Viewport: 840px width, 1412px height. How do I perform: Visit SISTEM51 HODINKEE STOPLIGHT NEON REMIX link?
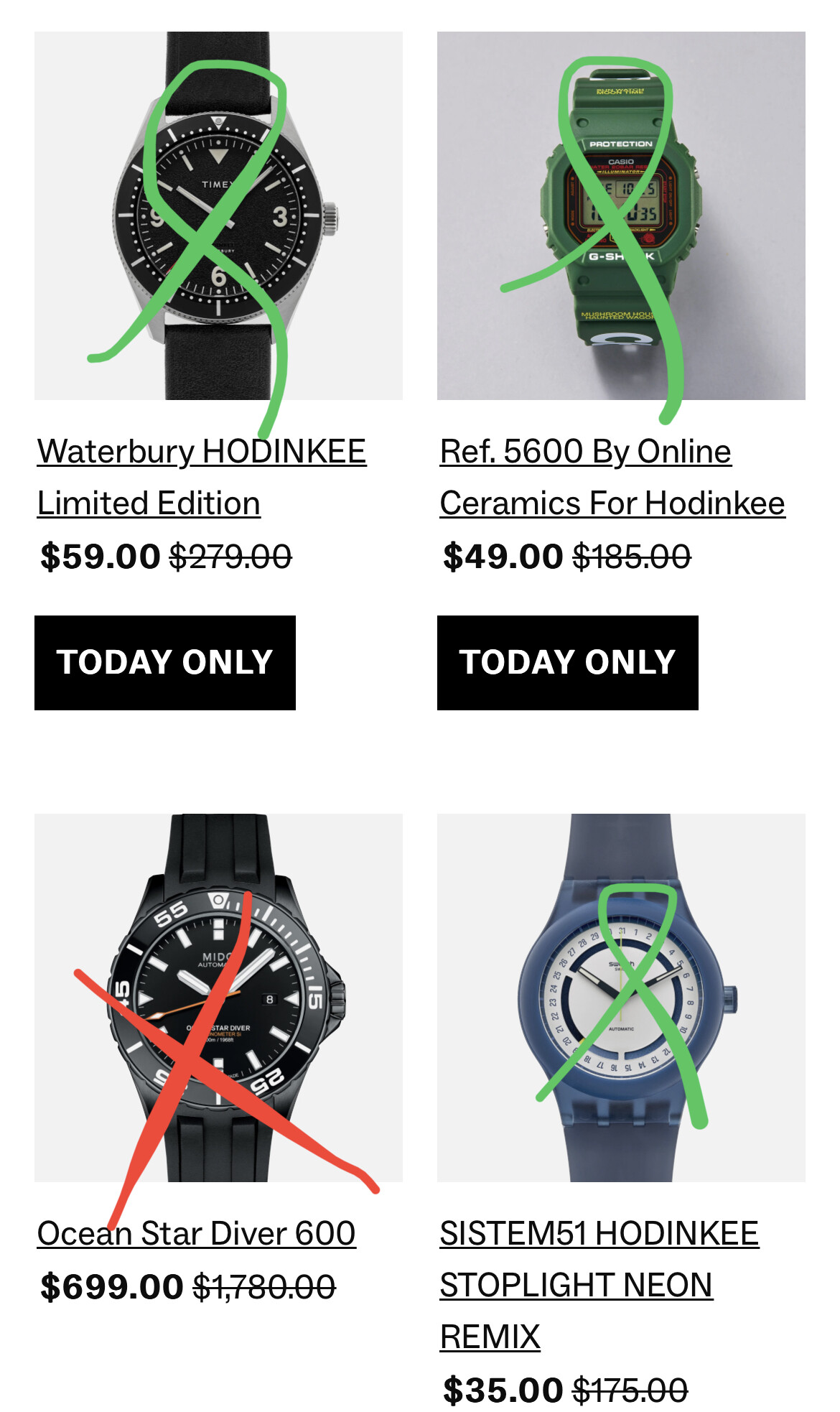click(599, 1285)
